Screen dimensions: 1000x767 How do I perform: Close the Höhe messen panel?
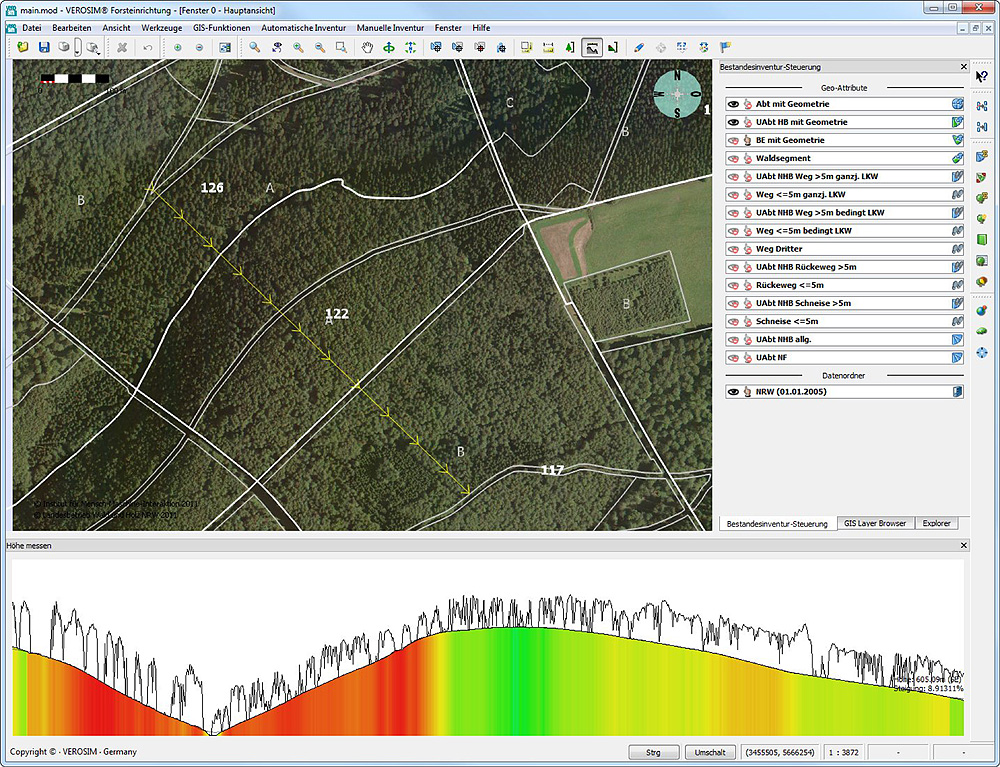click(x=964, y=545)
